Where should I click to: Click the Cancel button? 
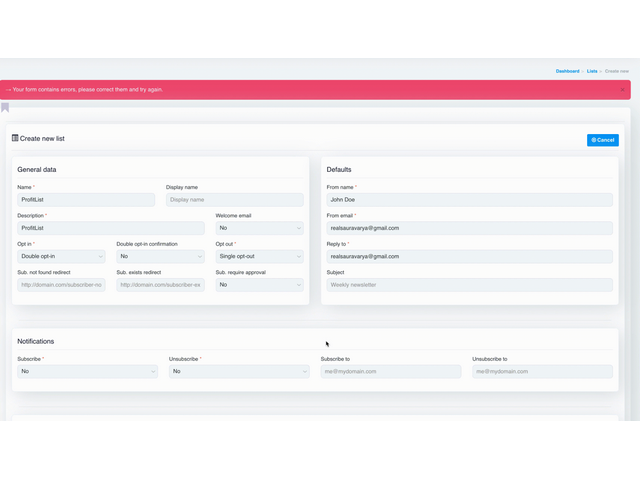point(602,140)
